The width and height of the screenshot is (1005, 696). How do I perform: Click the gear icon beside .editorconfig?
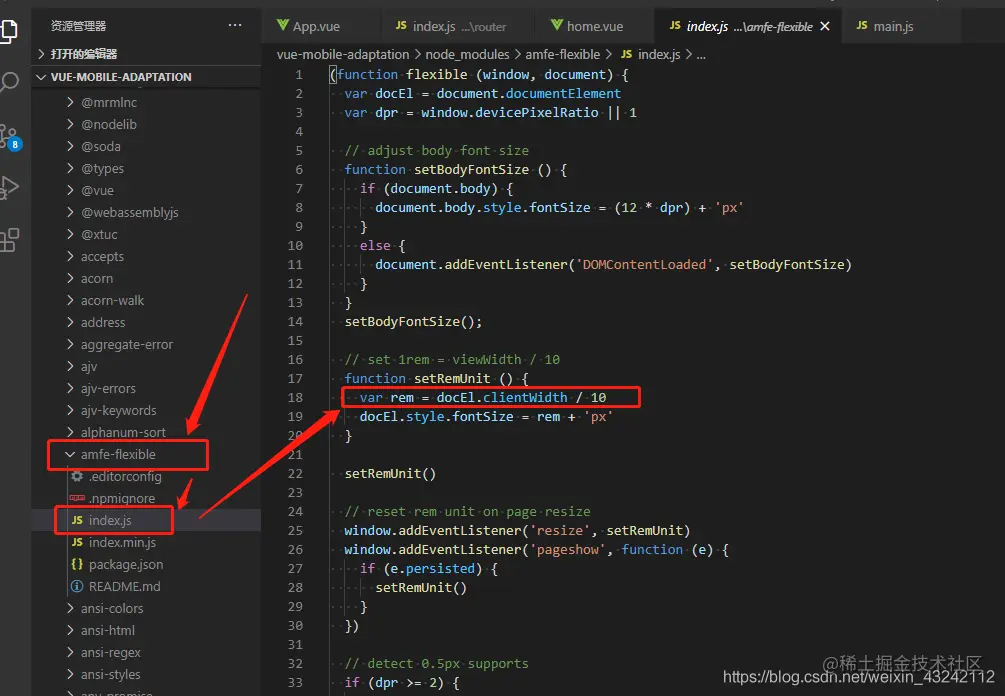pyautogui.click(x=77, y=476)
